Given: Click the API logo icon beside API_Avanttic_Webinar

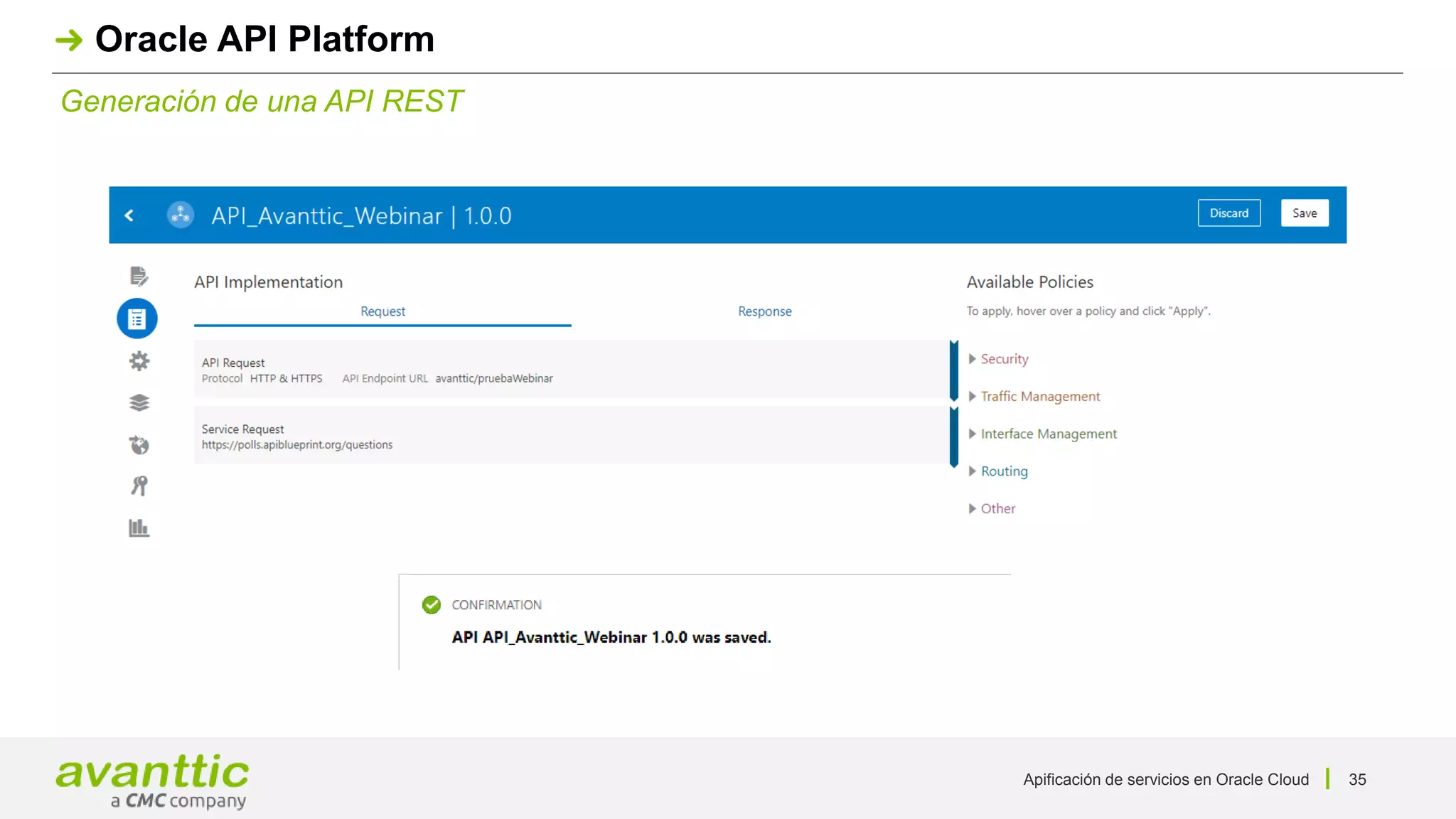Looking at the screenshot, I should coord(181,215).
